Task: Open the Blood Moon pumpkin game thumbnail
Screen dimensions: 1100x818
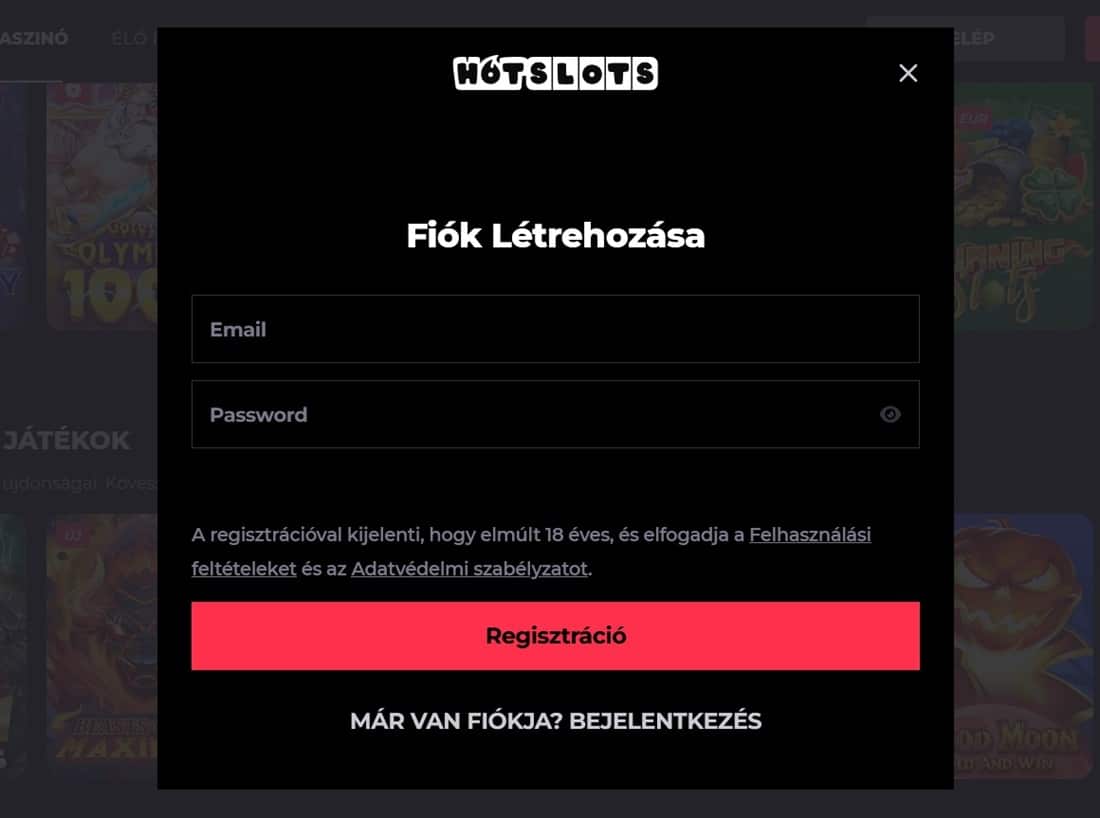Action: [1024, 645]
